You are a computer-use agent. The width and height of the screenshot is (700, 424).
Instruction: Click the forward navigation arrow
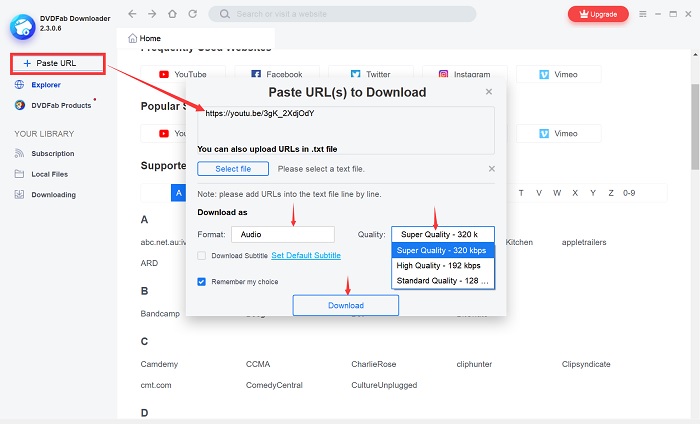click(x=150, y=14)
